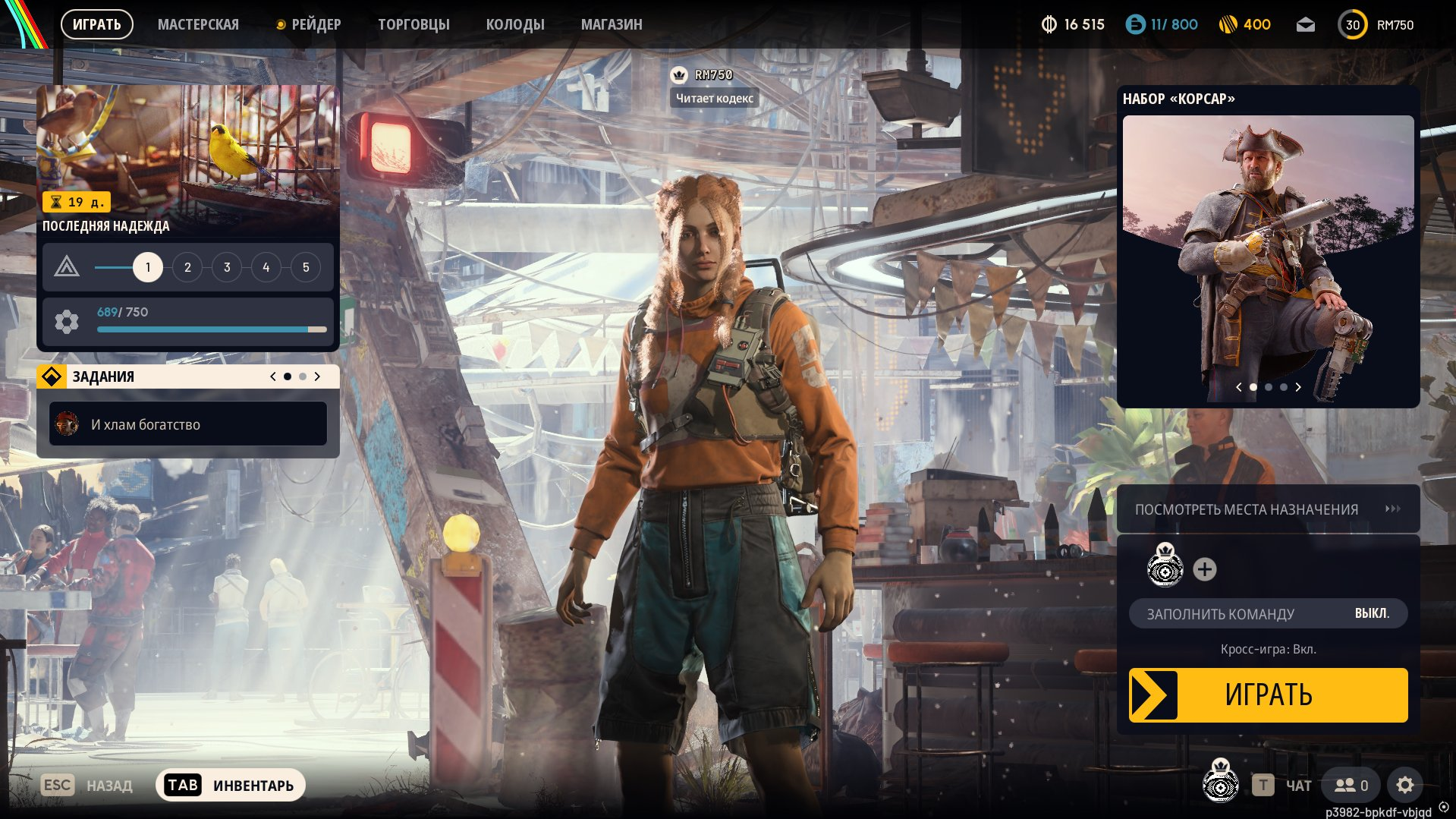Click the player avatar in bottom bar
This screenshot has width=1456, height=819.
point(1221,781)
